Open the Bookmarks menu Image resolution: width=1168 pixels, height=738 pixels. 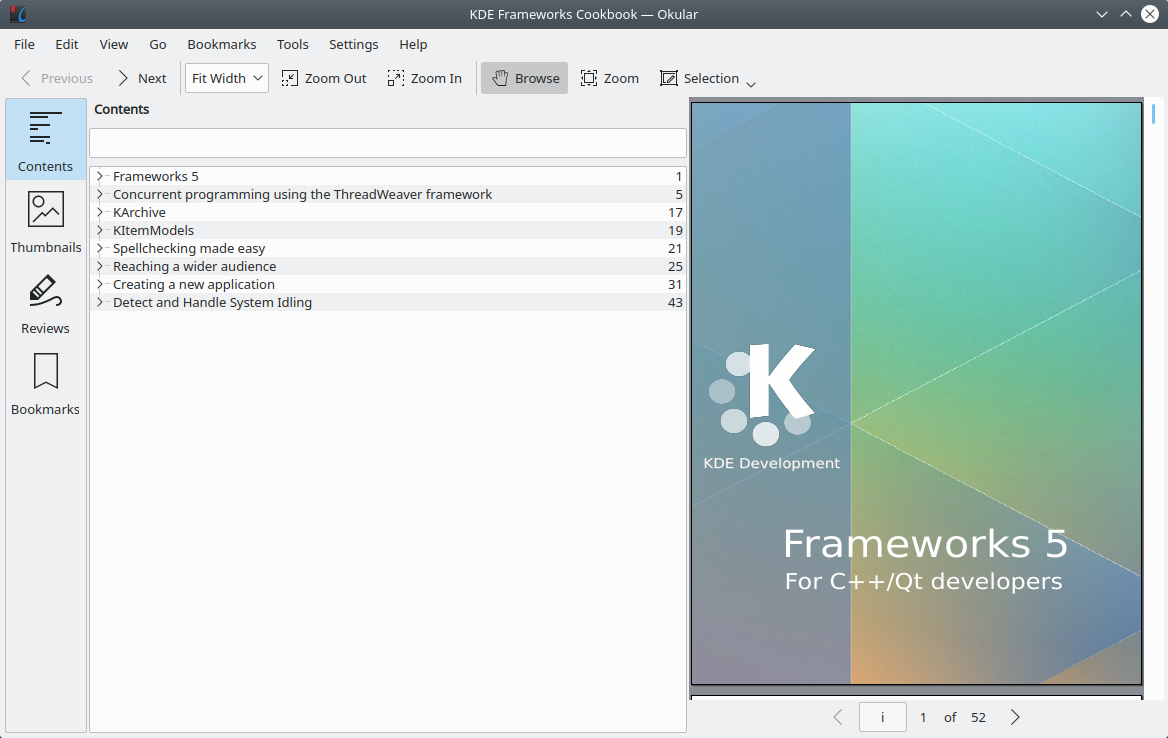[x=222, y=44]
